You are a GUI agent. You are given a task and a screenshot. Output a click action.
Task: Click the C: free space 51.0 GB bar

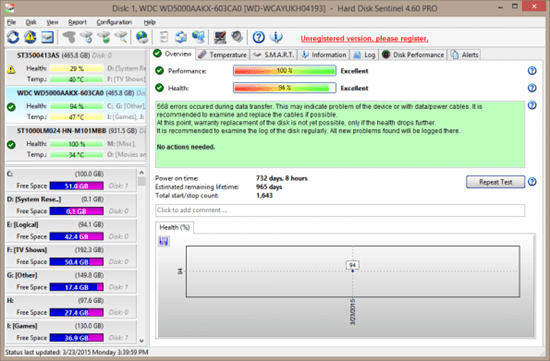click(x=76, y=186)
